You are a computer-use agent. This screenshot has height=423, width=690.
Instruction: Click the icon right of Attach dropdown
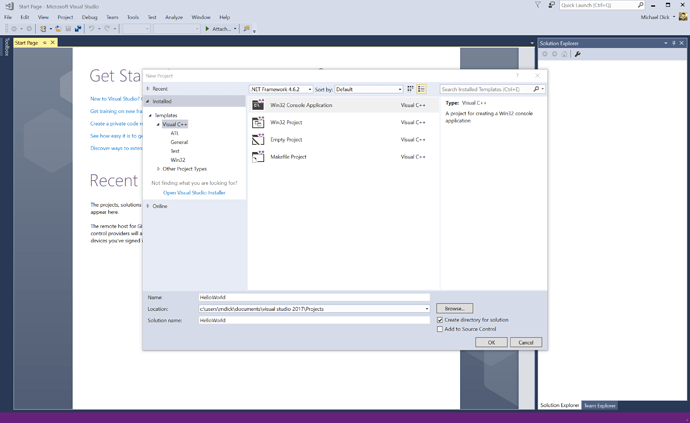246,29
